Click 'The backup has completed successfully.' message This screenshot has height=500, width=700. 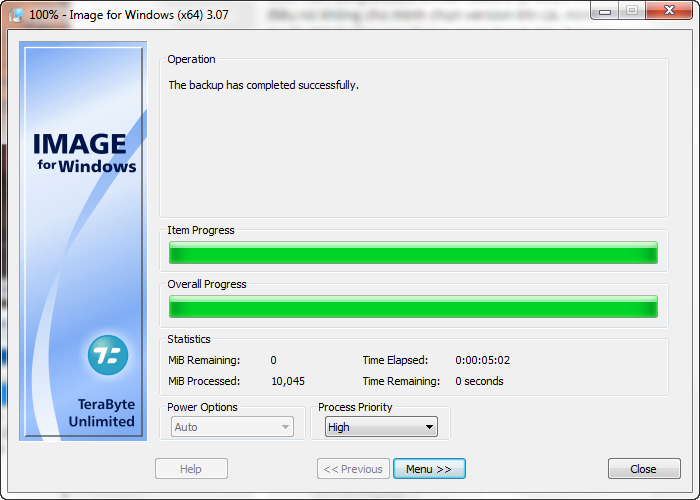[x=263, y=85]
